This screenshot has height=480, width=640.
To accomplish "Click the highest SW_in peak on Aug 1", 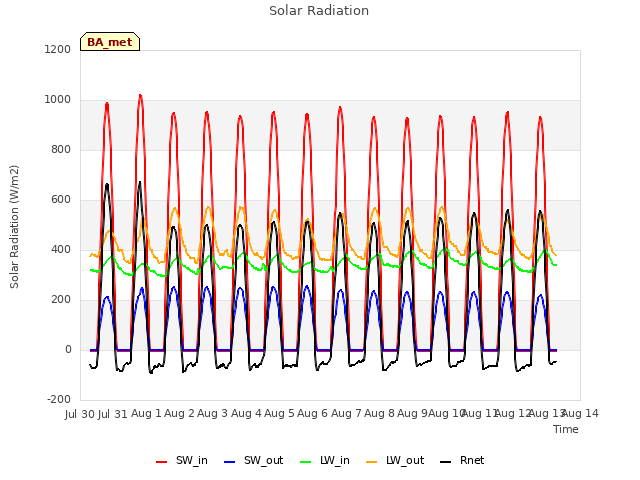I will click(x=140, y=96).
